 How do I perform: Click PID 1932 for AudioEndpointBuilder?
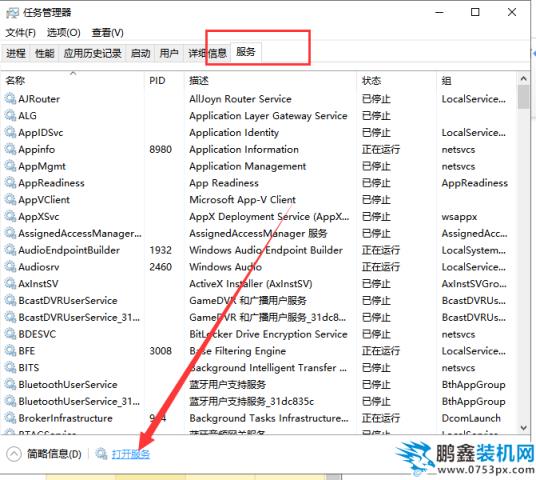[x=161, y=250]
